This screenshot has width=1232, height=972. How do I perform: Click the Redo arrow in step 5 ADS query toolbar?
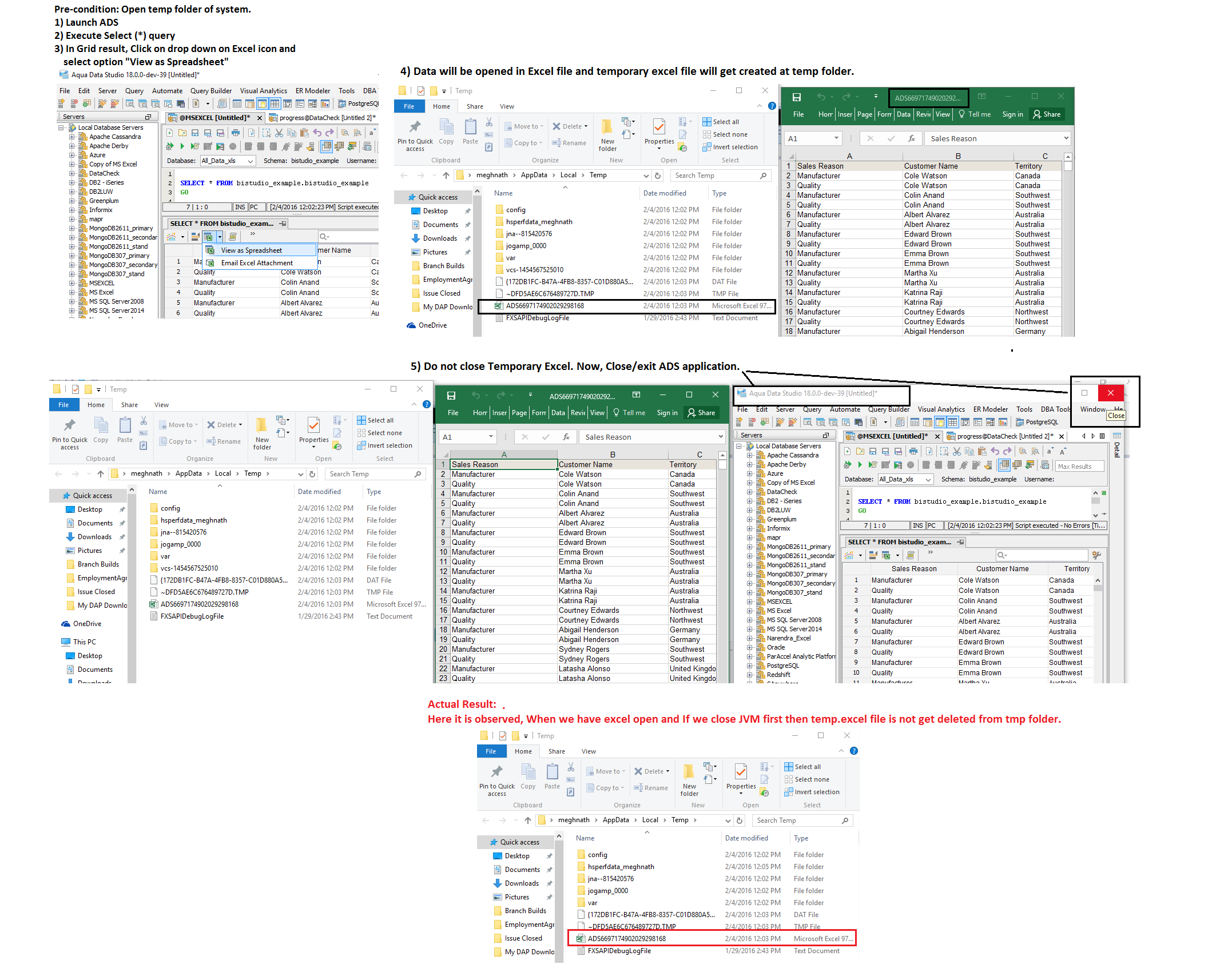[x=1007, y=451]
